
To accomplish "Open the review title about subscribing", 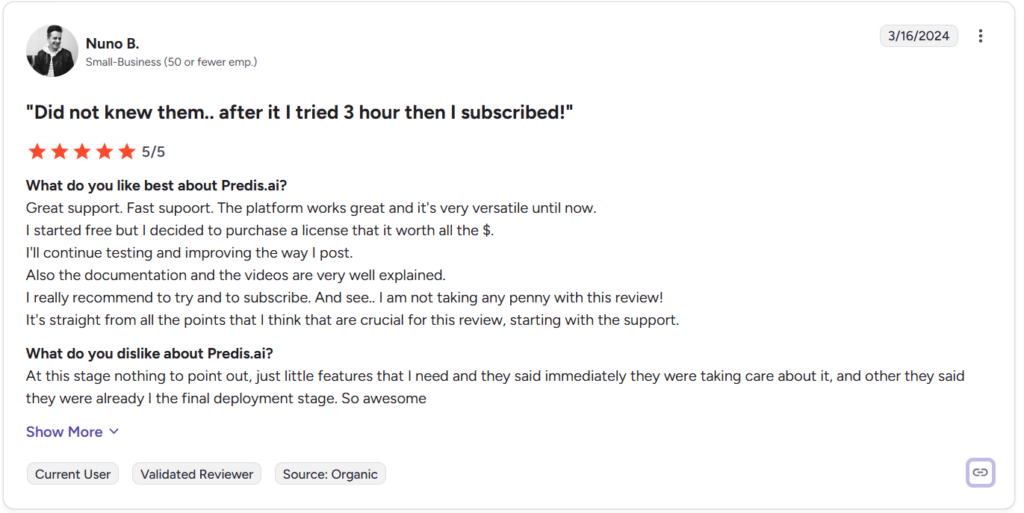I will click(299, 112).
